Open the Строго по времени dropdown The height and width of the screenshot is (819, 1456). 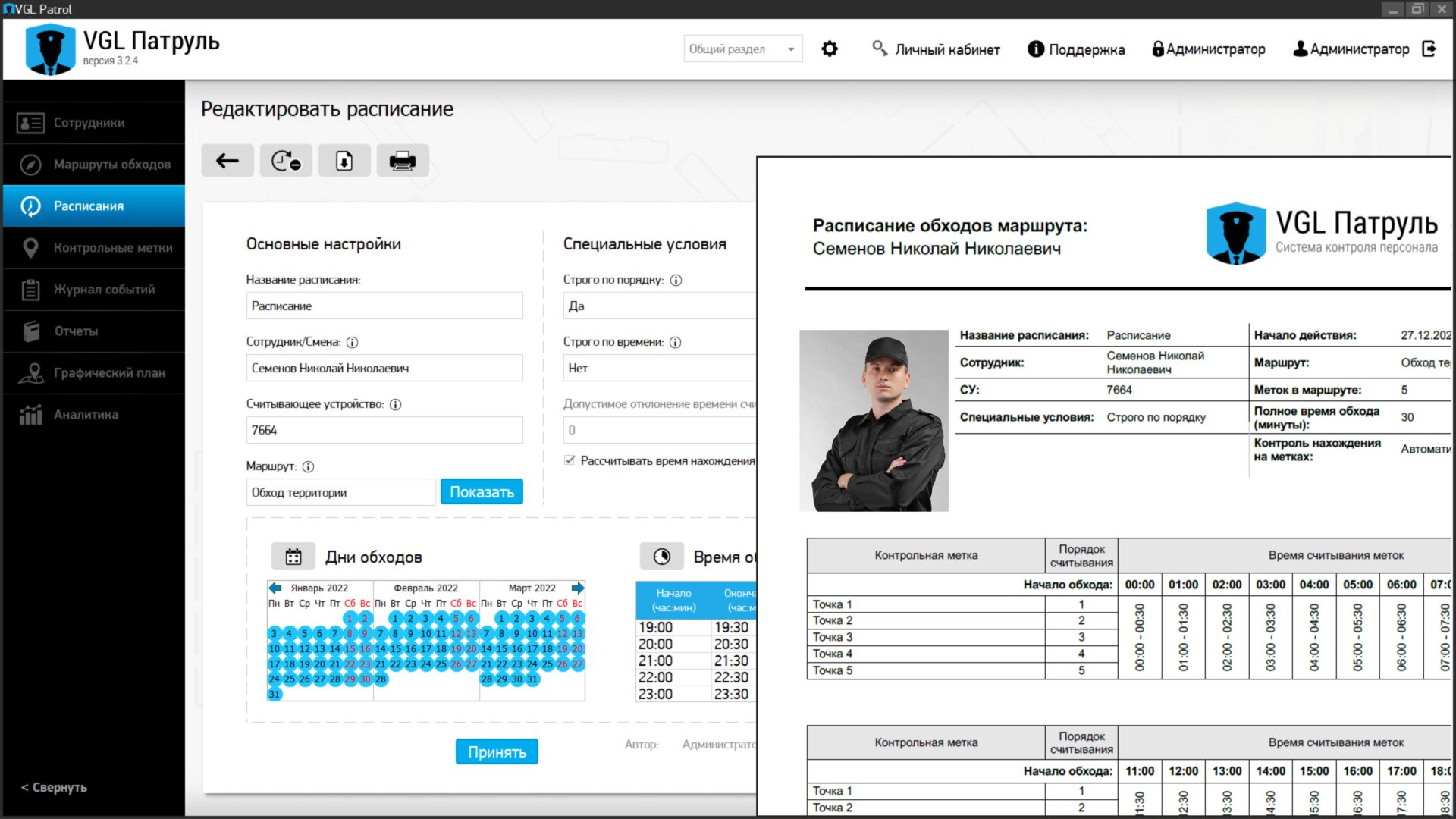660,368
